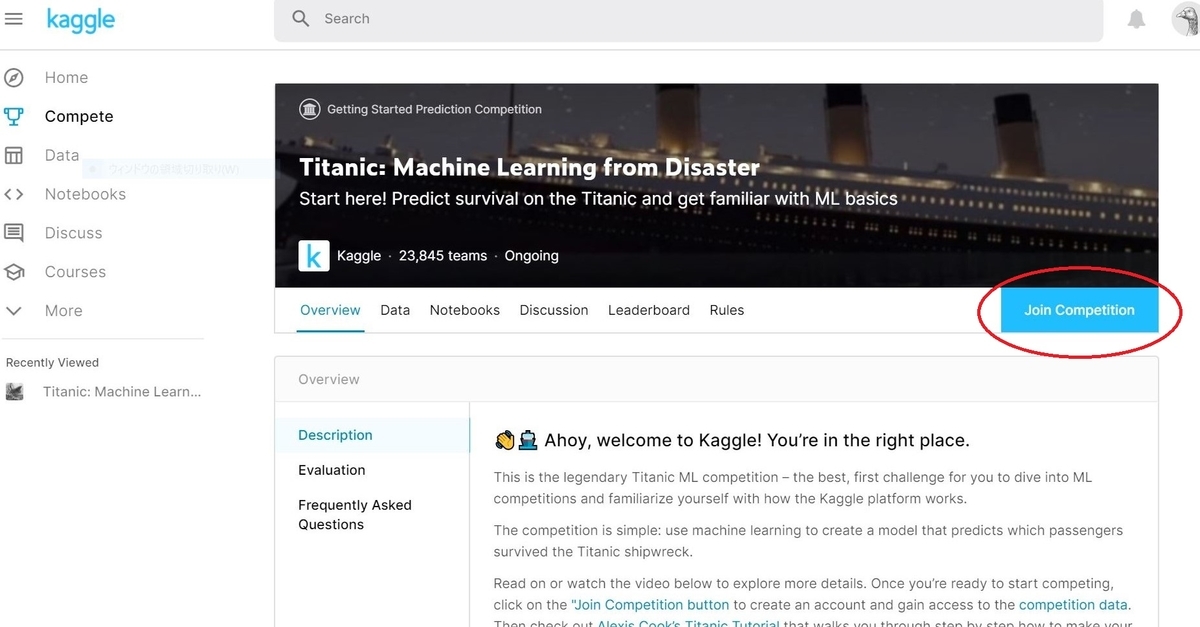Screen dimensions: 1200x627
Task: Open Discuss in sidebar
Action: pyautogui.click(x=73, y=233)
